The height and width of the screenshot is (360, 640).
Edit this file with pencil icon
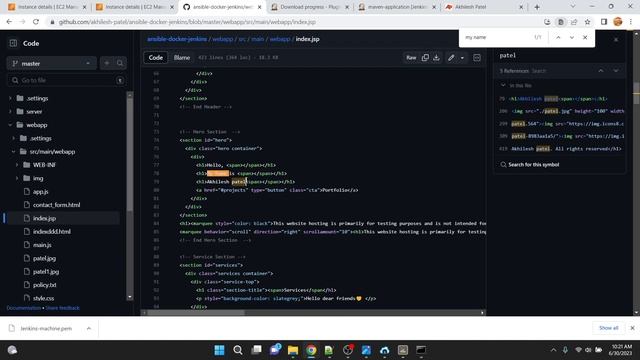click(x=451, y=58)
